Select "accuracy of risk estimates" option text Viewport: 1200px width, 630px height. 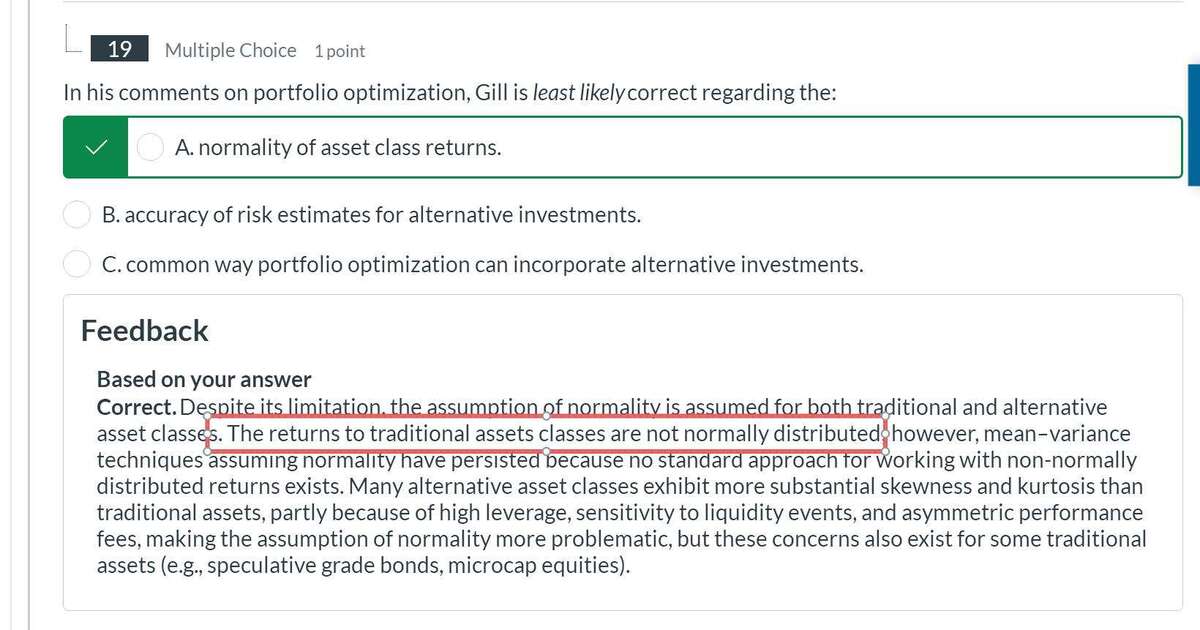click(x=371, y=215)
